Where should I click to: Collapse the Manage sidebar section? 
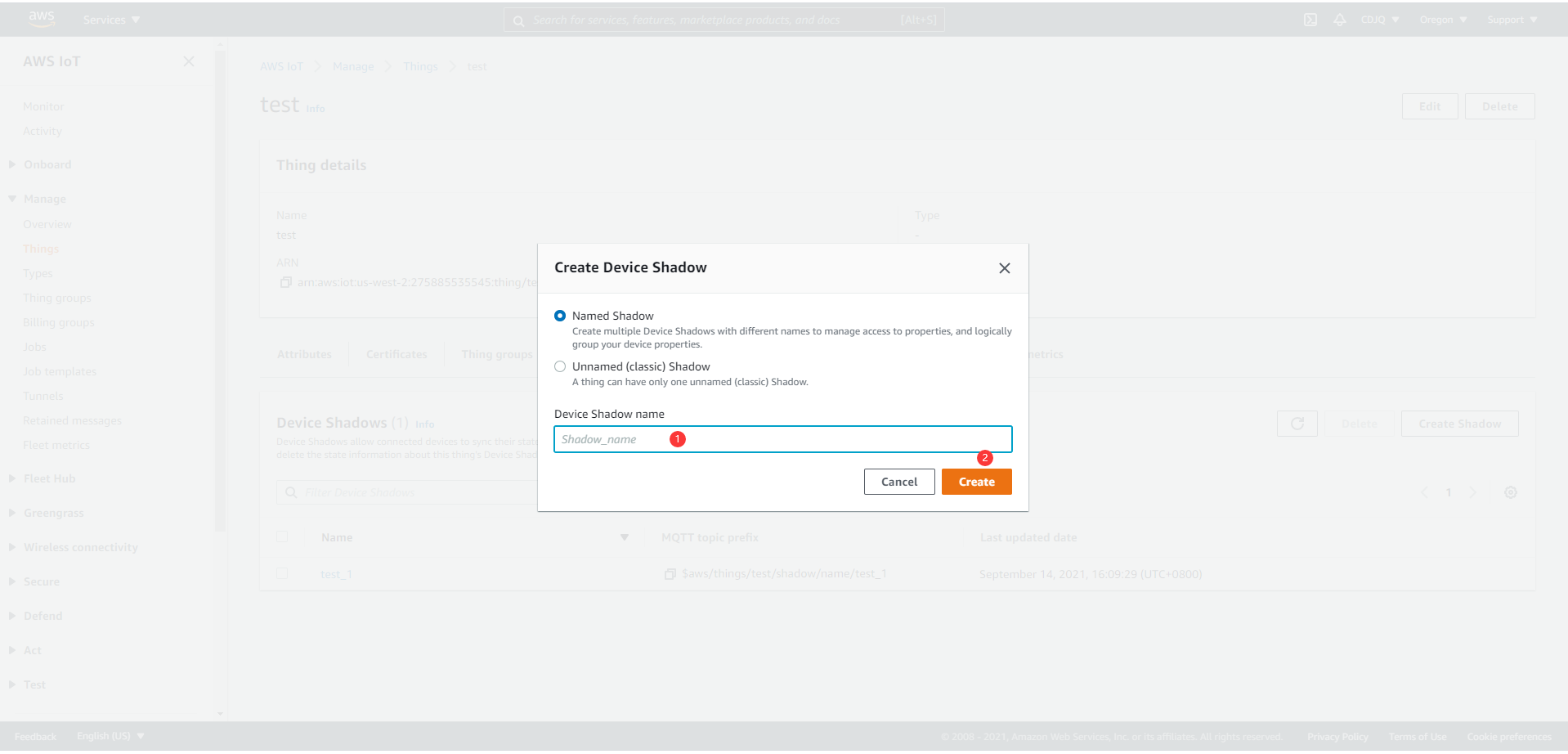click(x=12, y=199)
